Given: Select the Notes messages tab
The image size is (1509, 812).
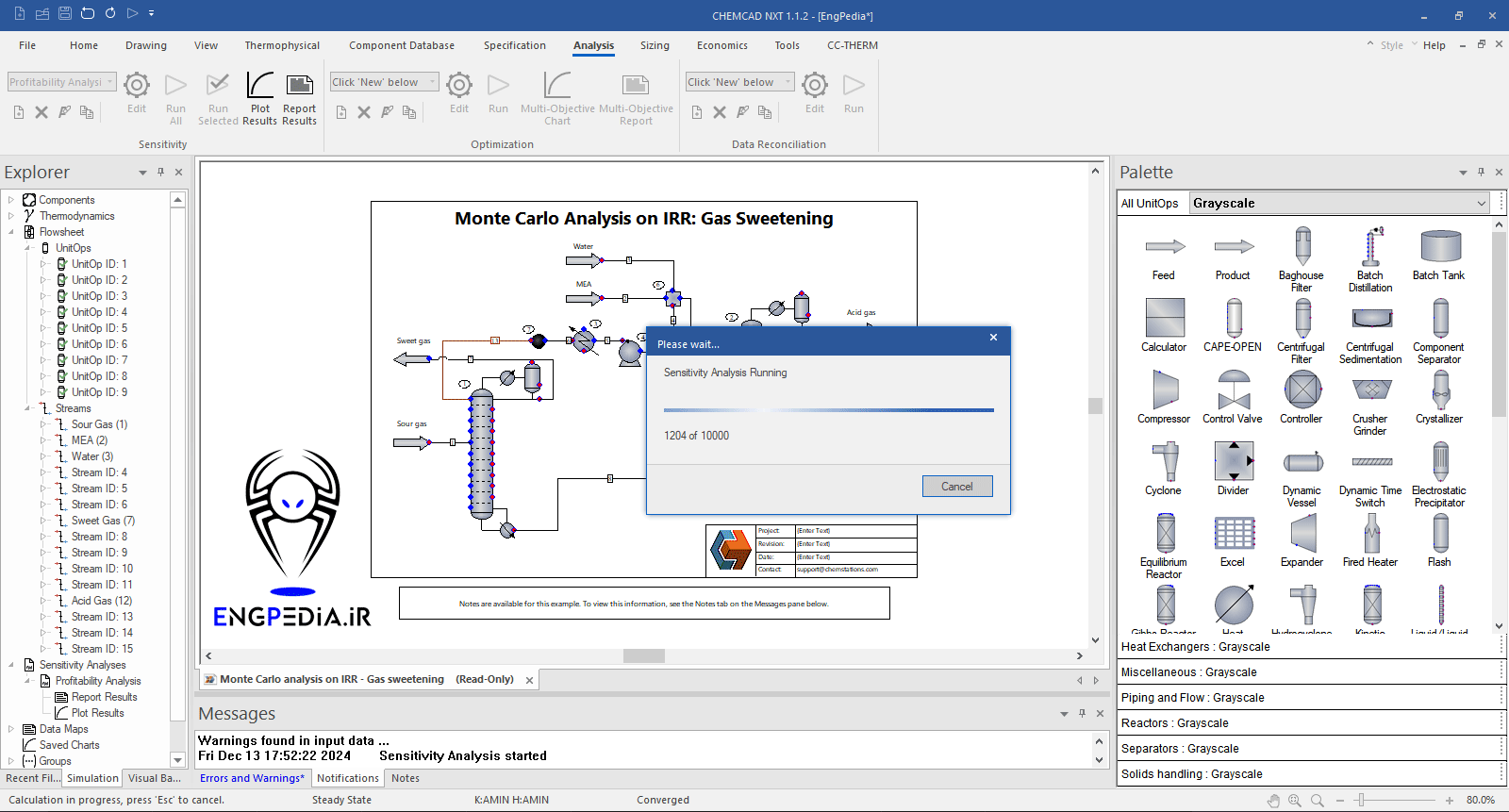Looking at the screenshot, I should [x=406, y=778].
